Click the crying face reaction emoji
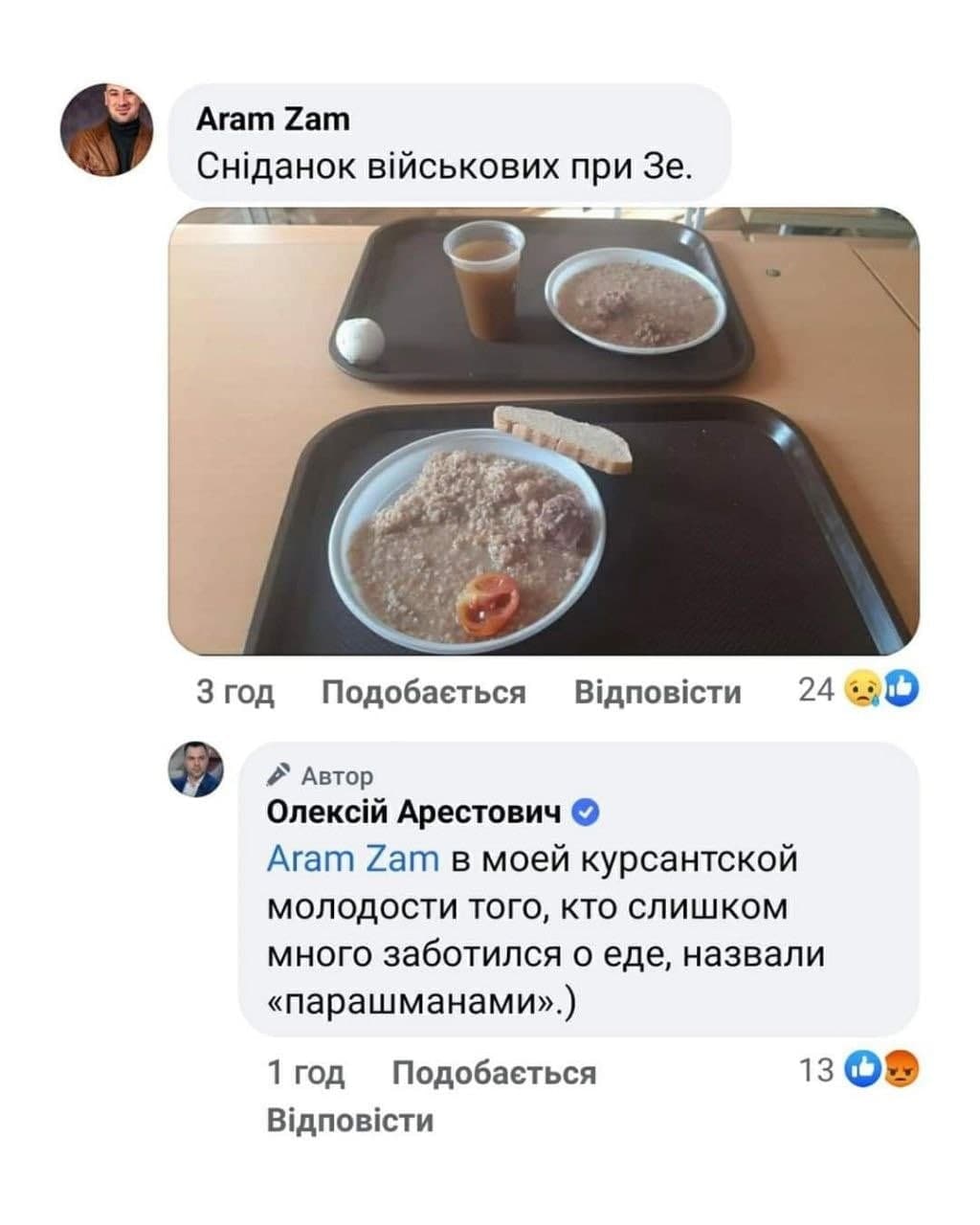 864,689
